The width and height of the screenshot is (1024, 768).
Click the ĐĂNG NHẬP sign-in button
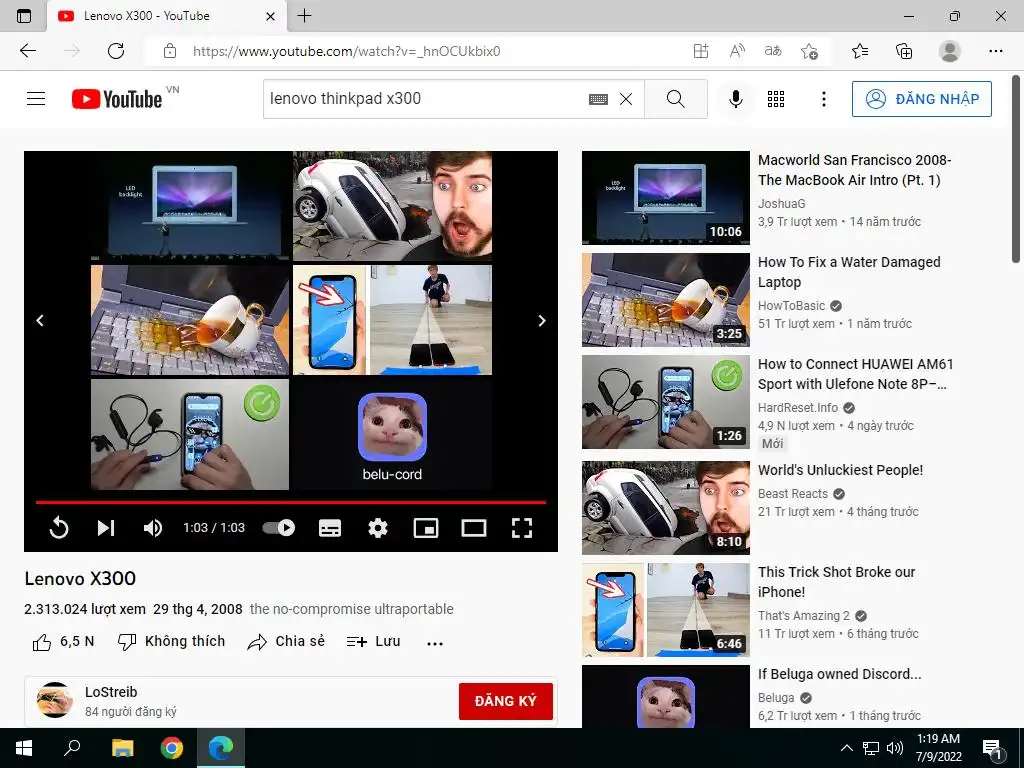click(x=921, y=99)
